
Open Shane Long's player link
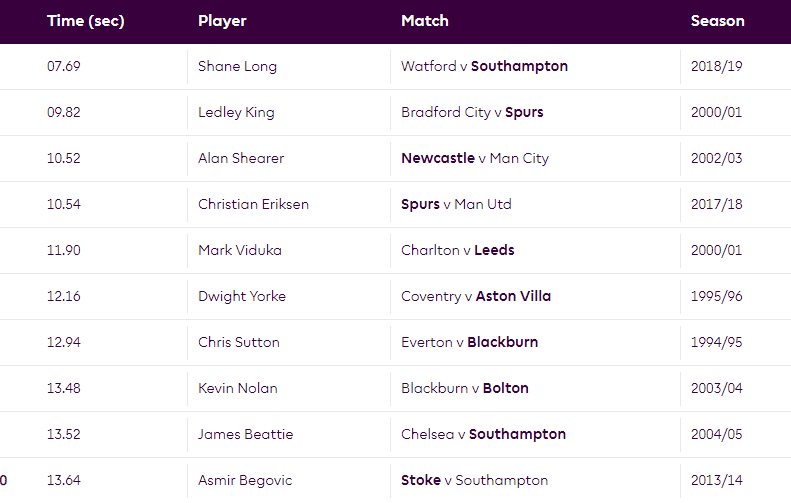click(237, 66)
